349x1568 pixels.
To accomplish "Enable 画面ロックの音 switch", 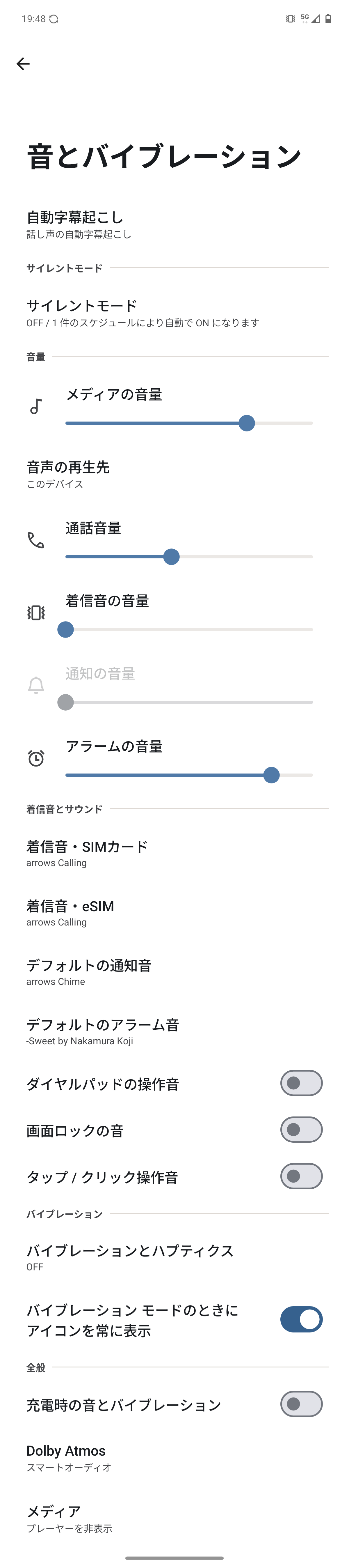I will [x=301, y=1130].
